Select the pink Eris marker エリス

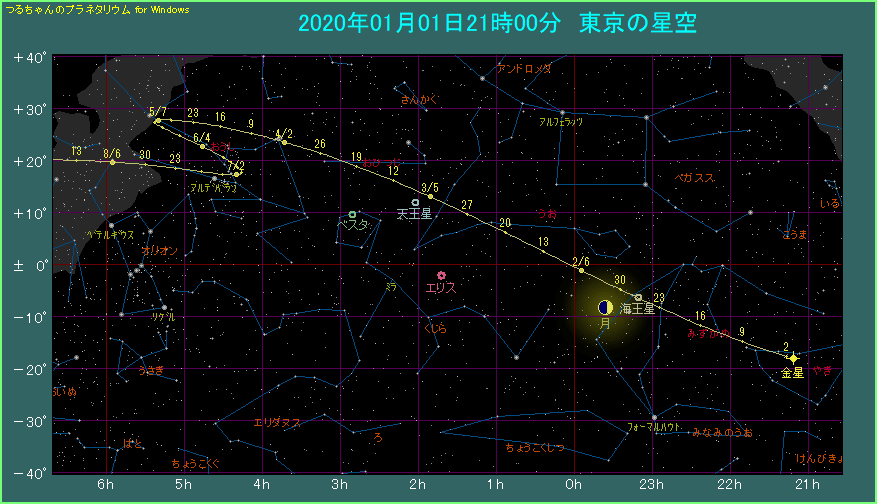pos(441,275)
